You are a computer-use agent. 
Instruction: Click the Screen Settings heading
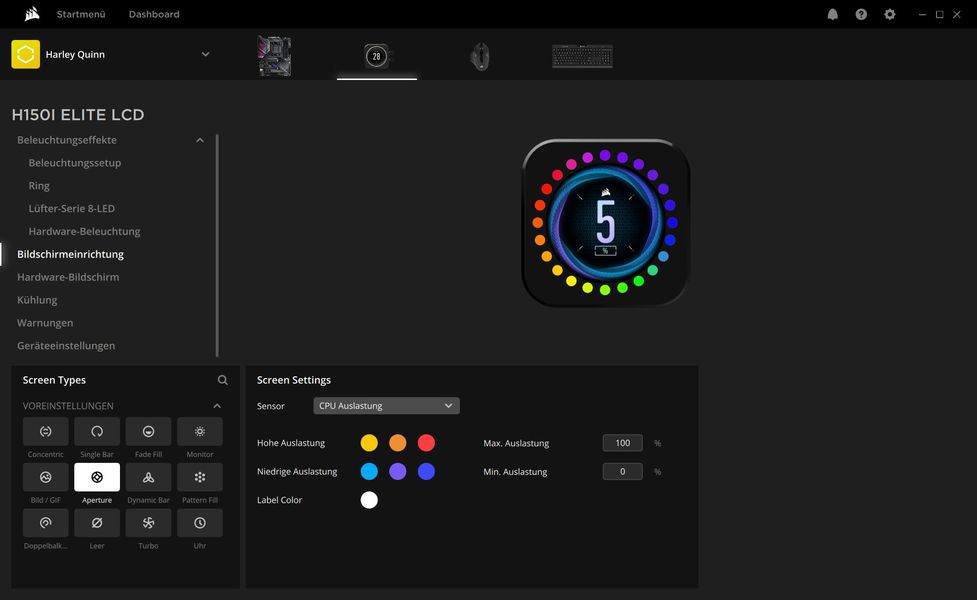click(x=294, y=380)
